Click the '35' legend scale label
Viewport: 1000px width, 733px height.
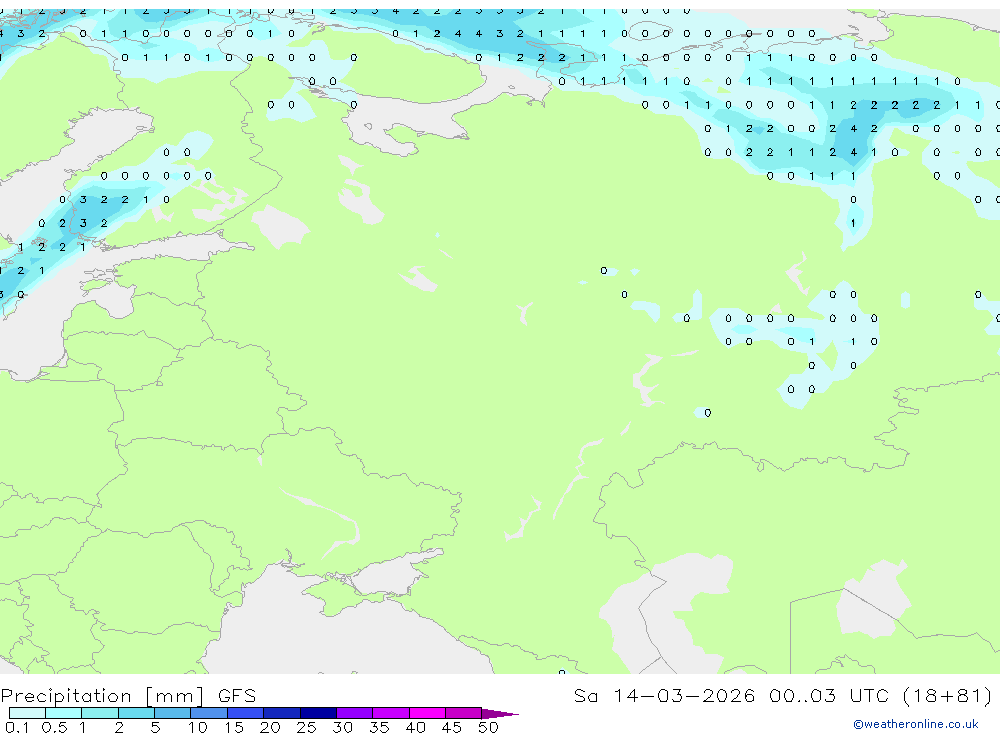pyautogui.click(x=379, y=727)
